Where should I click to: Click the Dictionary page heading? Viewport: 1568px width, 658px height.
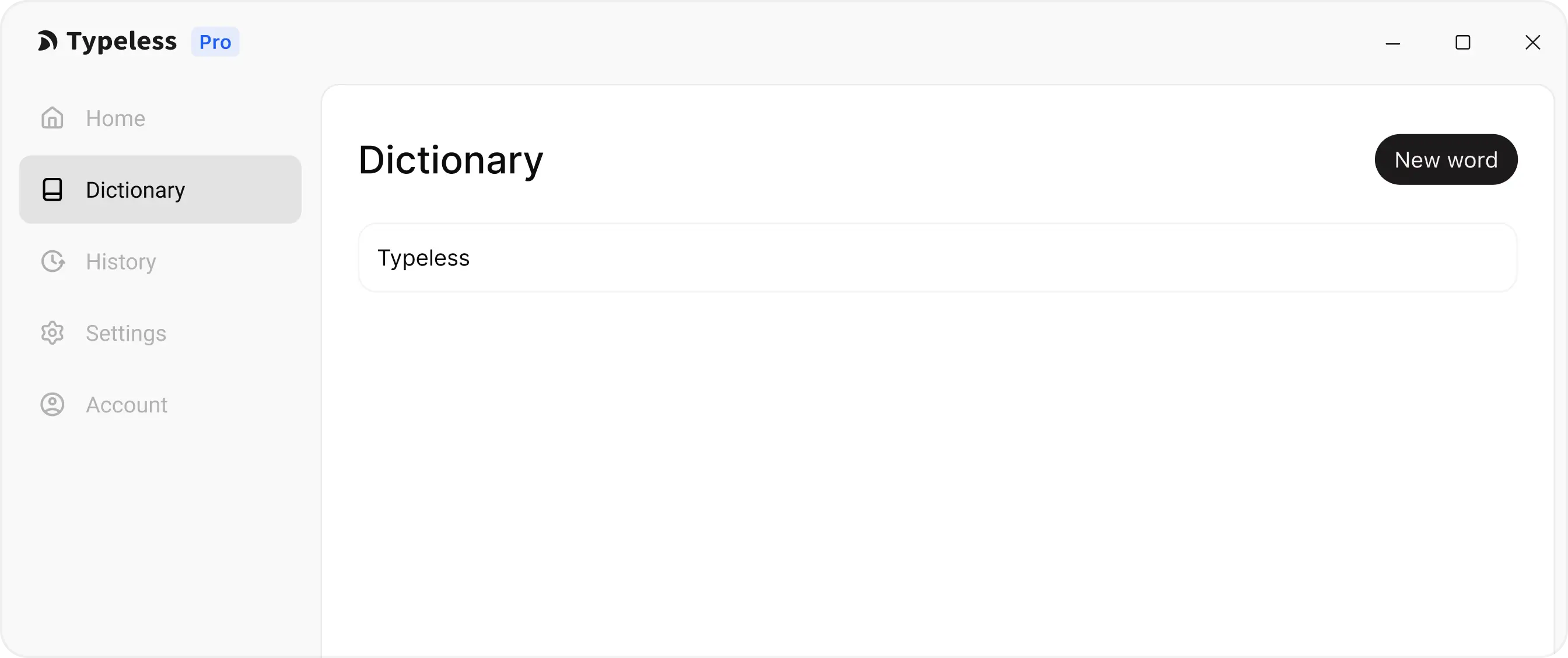click(450, 159)
